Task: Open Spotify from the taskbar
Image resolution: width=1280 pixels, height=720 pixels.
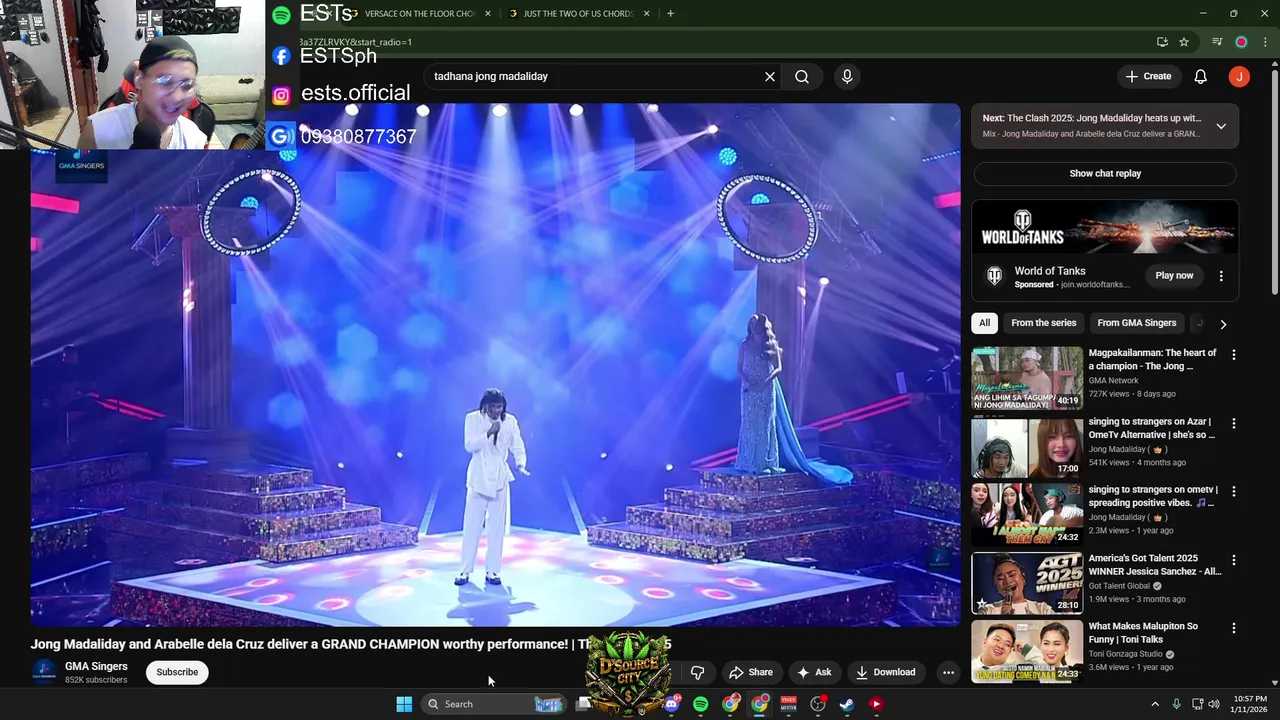Action: pos(700,704)
